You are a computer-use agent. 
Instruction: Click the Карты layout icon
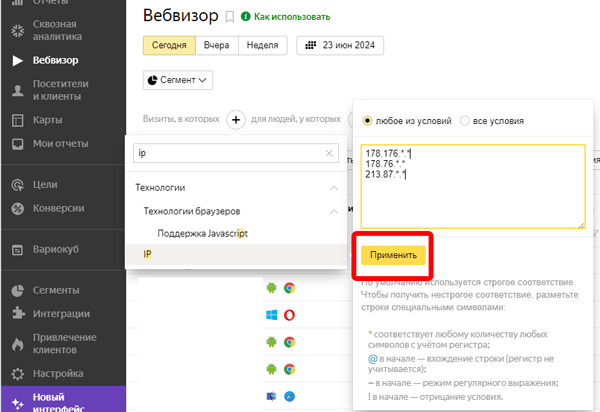(x=18, y=121)
